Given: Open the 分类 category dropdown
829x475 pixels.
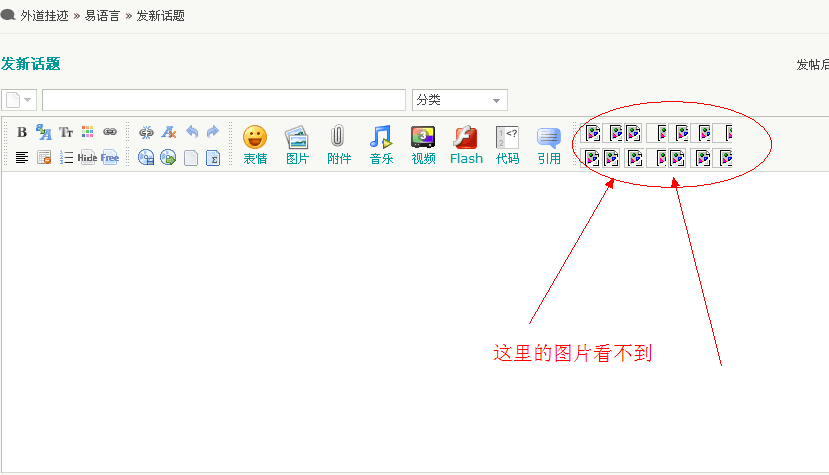Looking at the screenshot, I should (459, 100).
